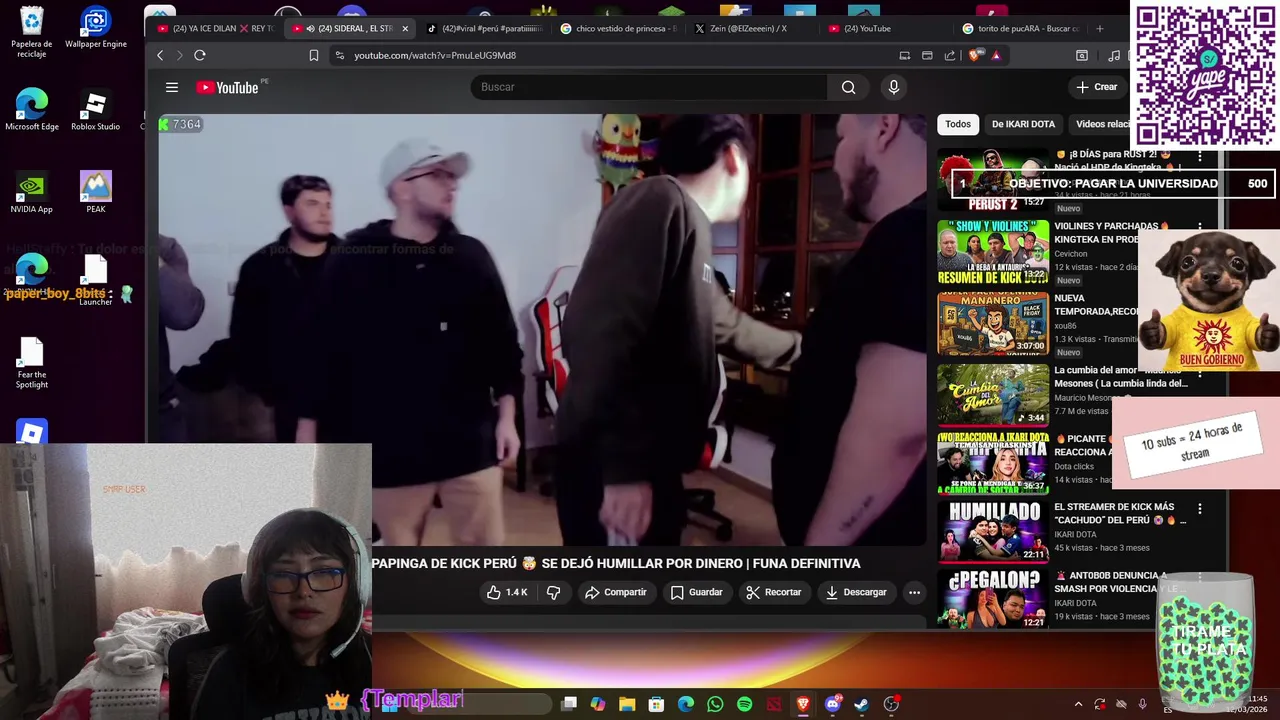1280x720 pixels.
Task: Open more actions menu below video
Action: pyautogui.click(x=914, y=592)
